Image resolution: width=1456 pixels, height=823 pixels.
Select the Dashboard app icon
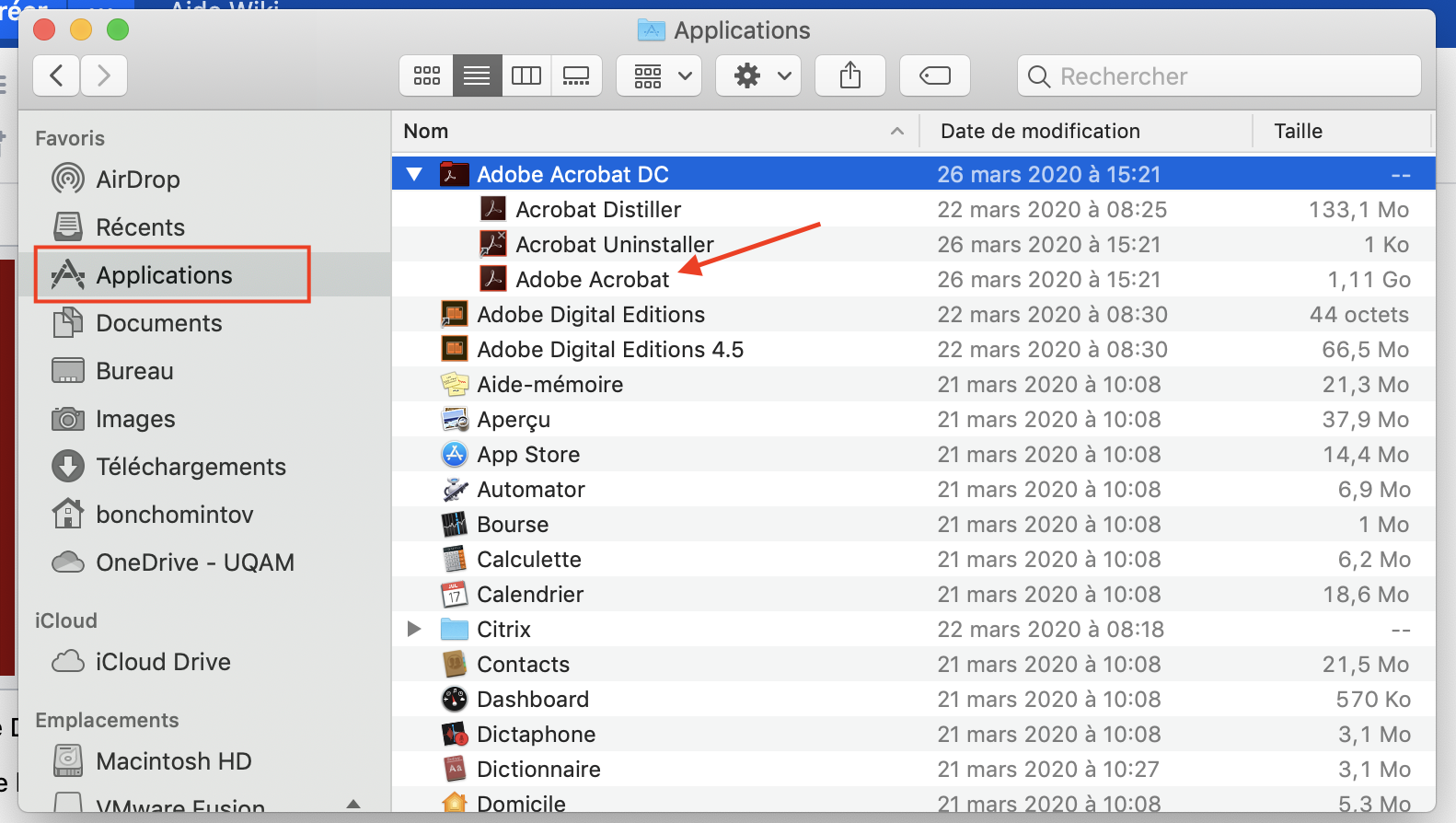(454, 699)
